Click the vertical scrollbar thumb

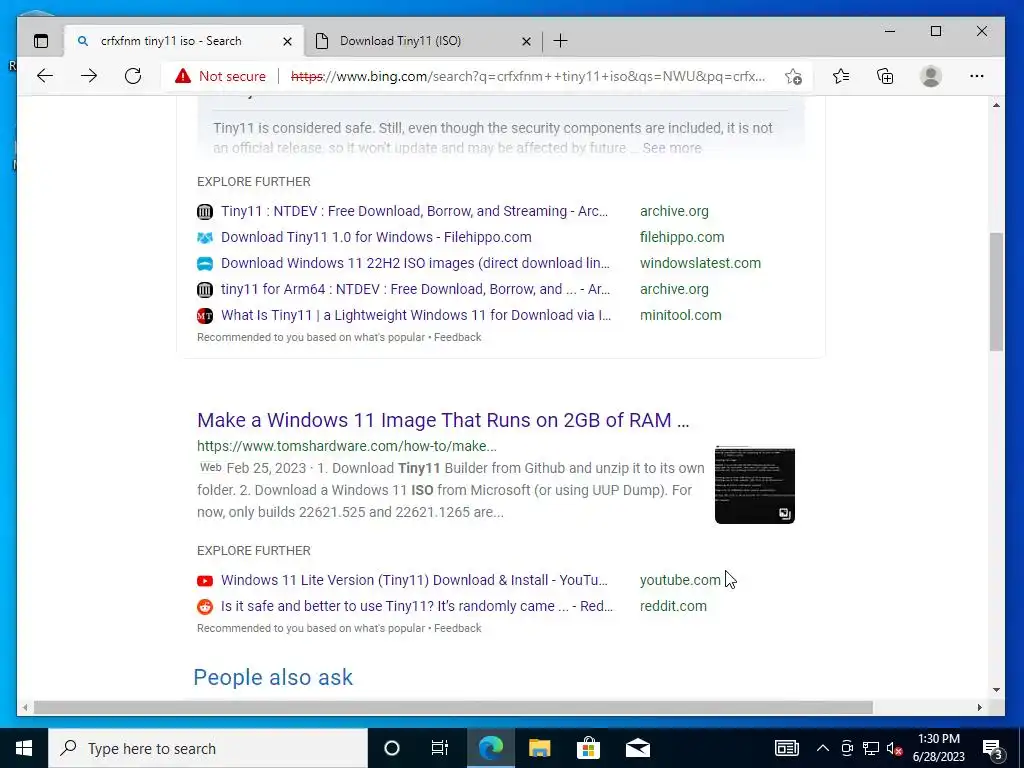click(x=996, y=291)
